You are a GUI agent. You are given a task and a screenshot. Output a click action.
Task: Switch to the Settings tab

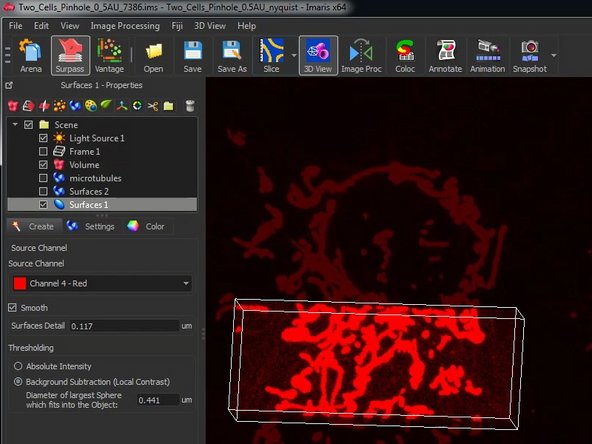click(91, 226)
